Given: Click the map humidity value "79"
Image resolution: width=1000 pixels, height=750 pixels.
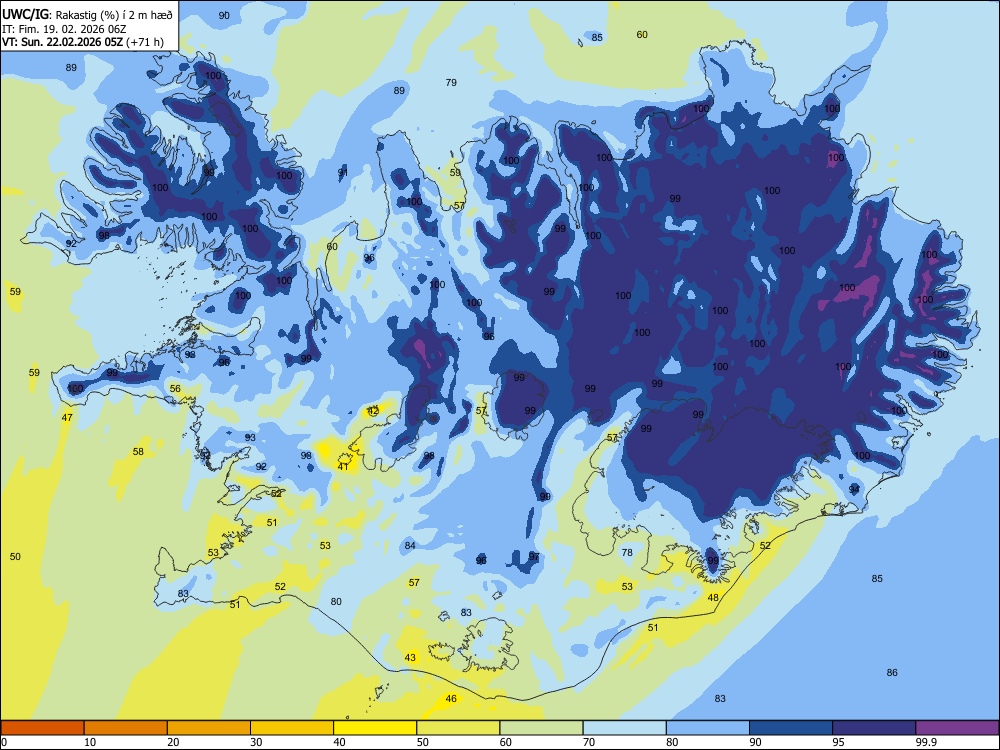Looking at the screenshot, I should 451,82.
